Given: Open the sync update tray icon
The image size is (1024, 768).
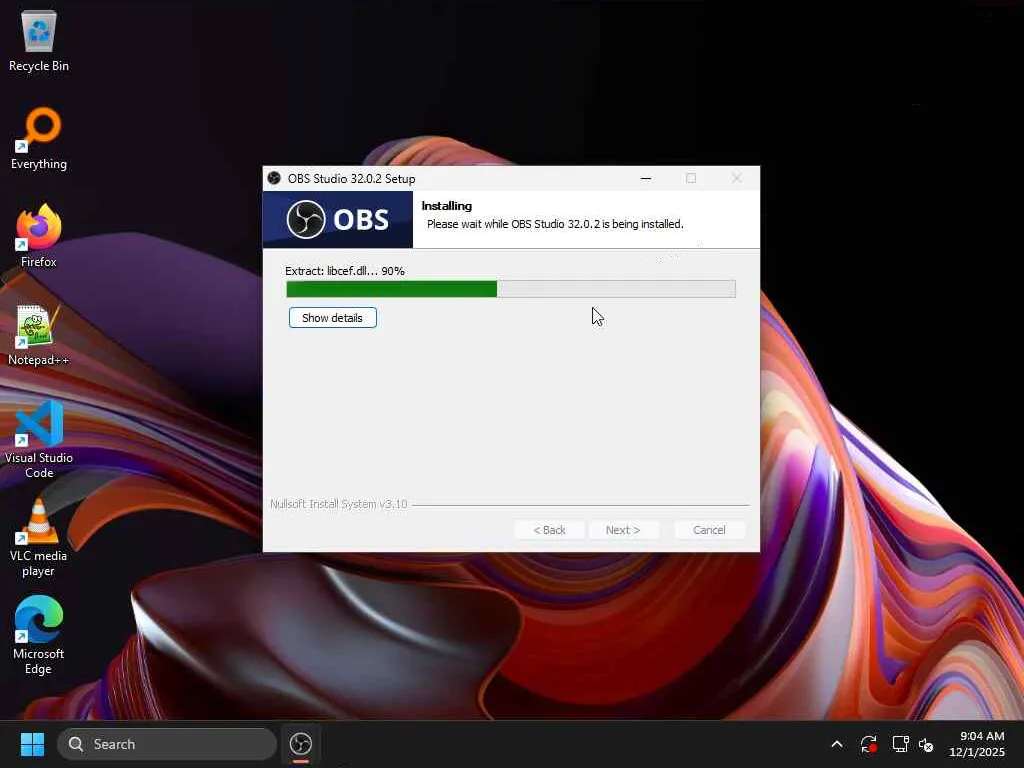Looking at the screenshot, I should 869,744.
